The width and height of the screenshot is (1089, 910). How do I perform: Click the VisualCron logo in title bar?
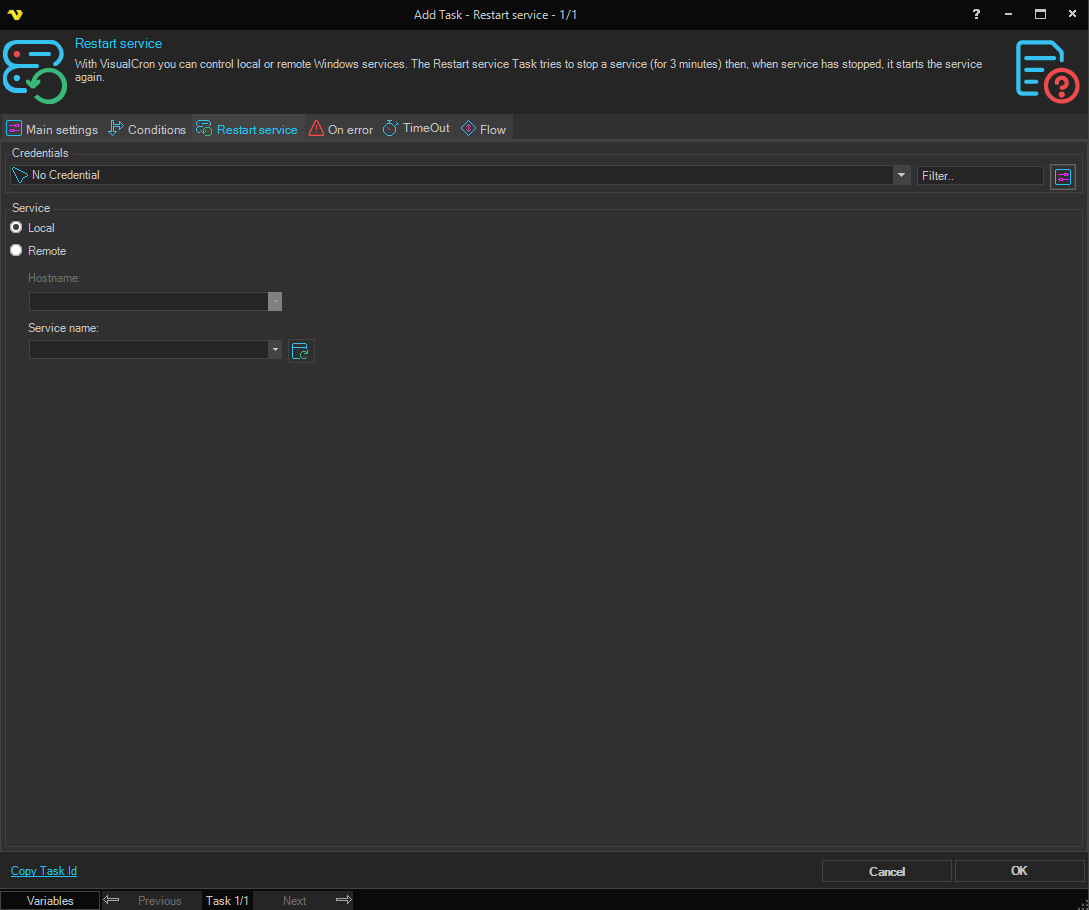pos(14,14)
